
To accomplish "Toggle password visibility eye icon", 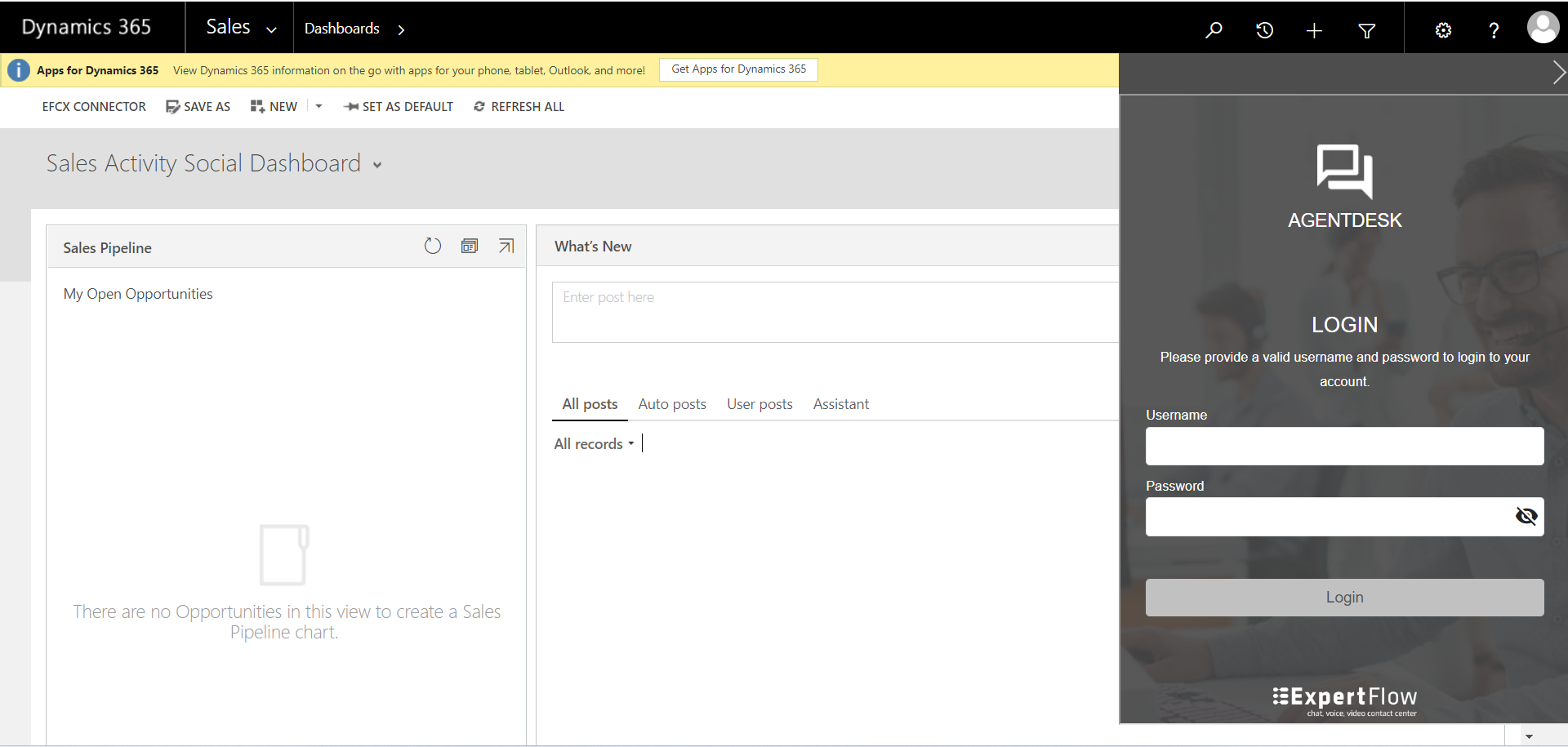I will click(x=1526, y=516).
